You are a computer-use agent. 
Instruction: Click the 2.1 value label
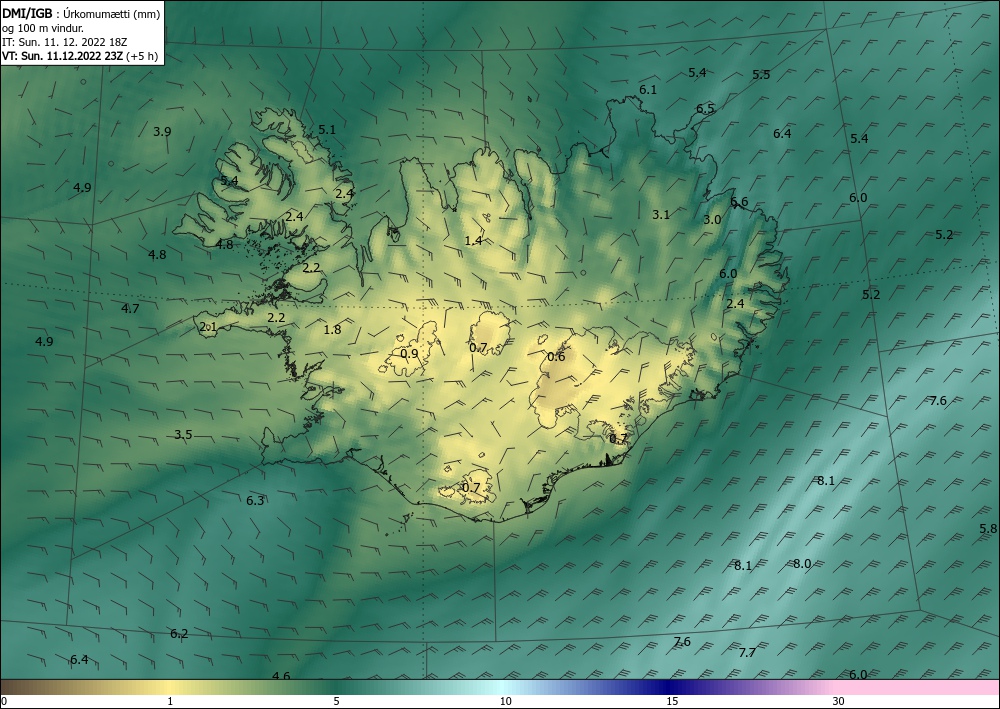[x=209, y=327]
